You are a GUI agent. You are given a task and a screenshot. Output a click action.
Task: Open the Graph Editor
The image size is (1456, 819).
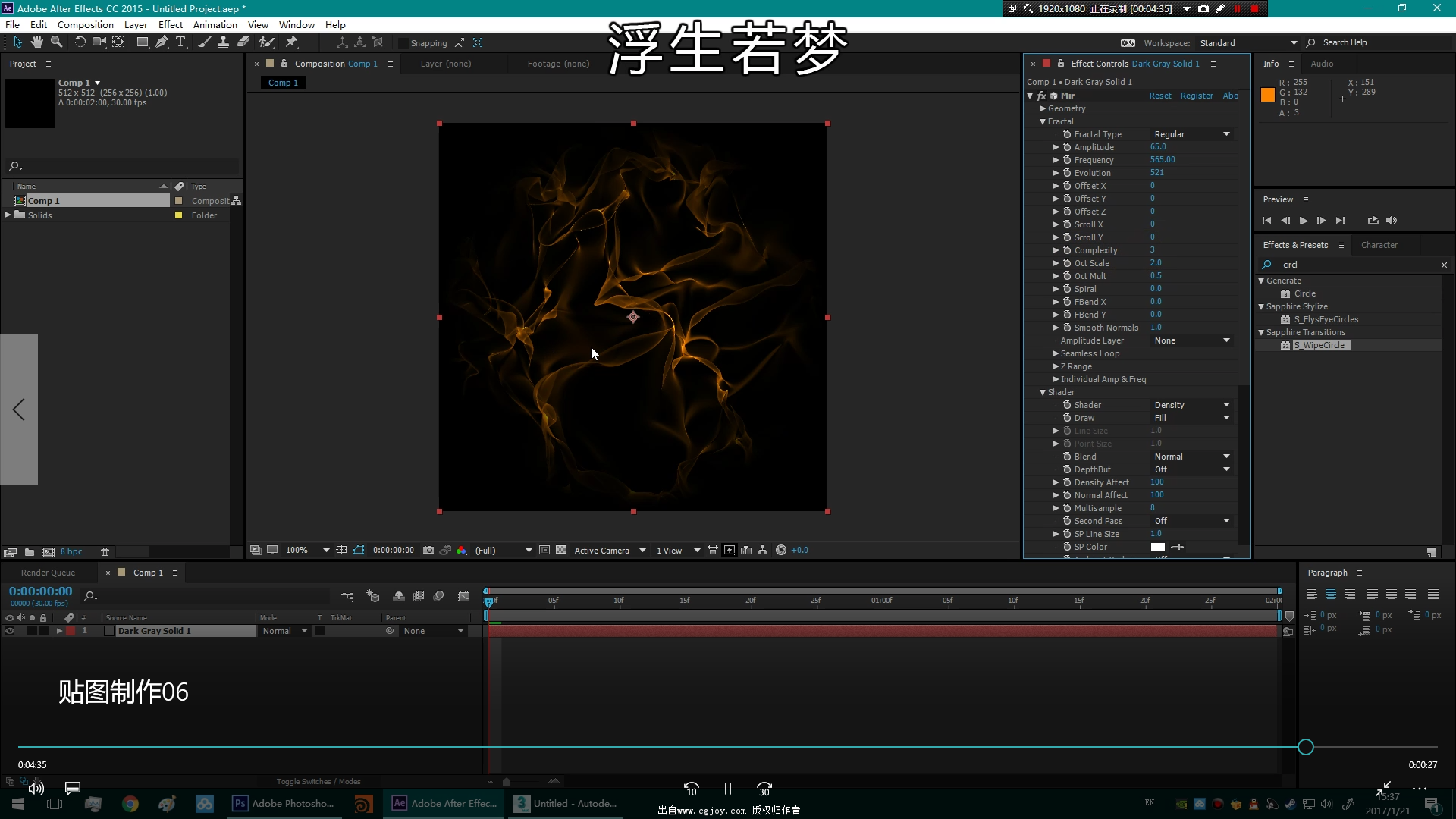coord(464,597)
